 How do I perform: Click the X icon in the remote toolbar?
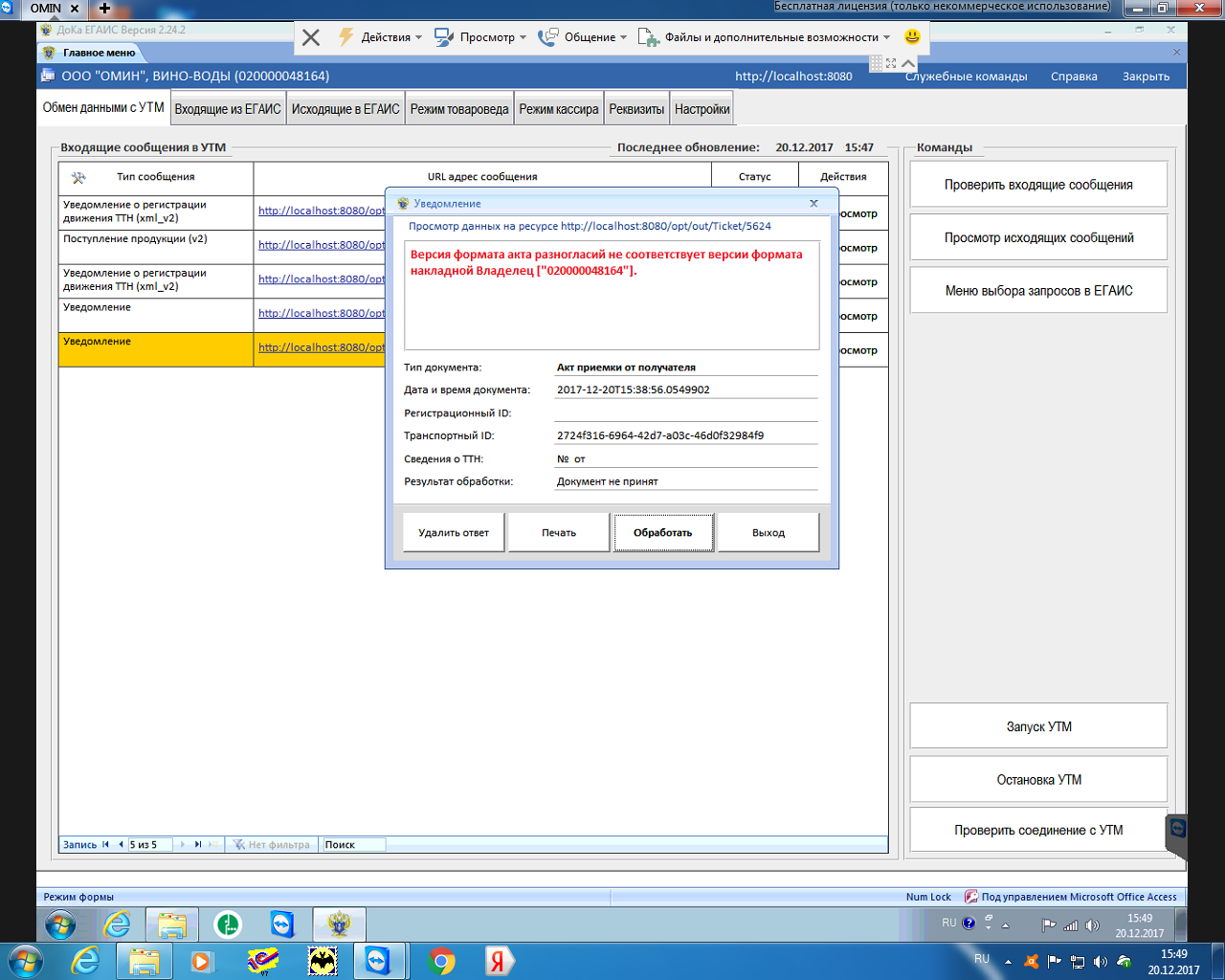(311, 37)
